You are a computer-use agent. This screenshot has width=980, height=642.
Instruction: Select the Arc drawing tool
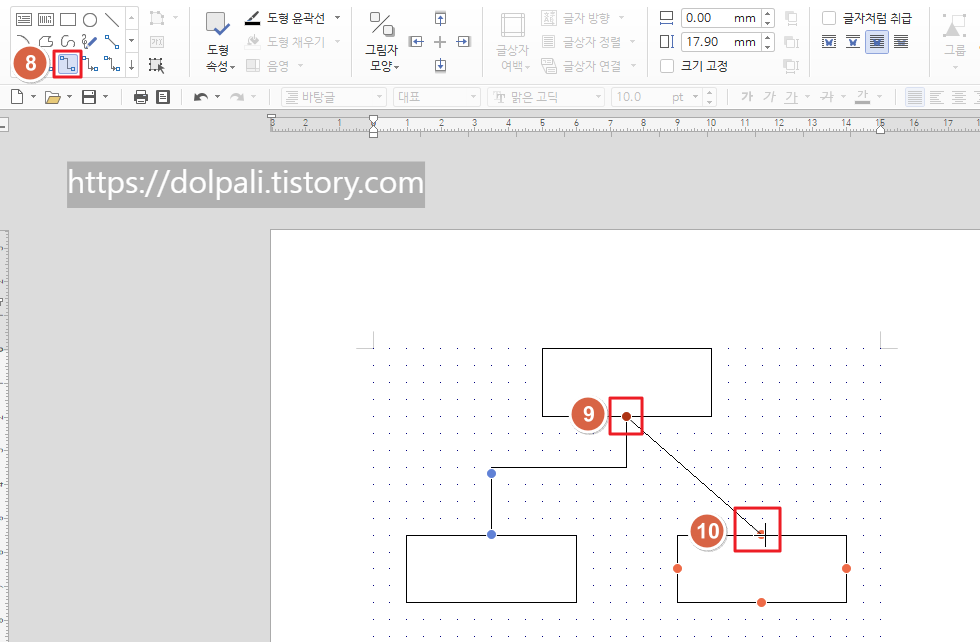[x=24, y=39]
